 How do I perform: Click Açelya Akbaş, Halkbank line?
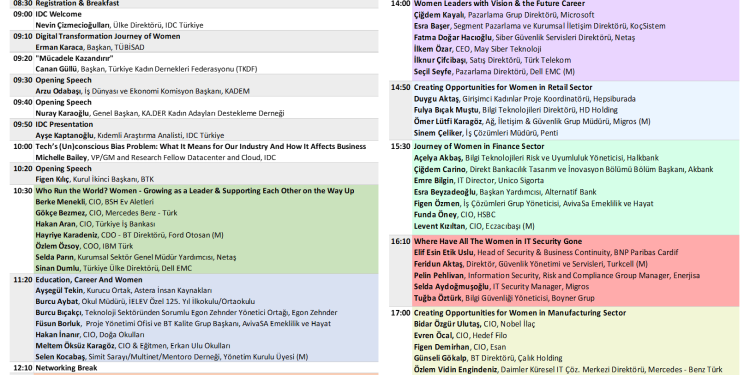[x=536, y=158]
